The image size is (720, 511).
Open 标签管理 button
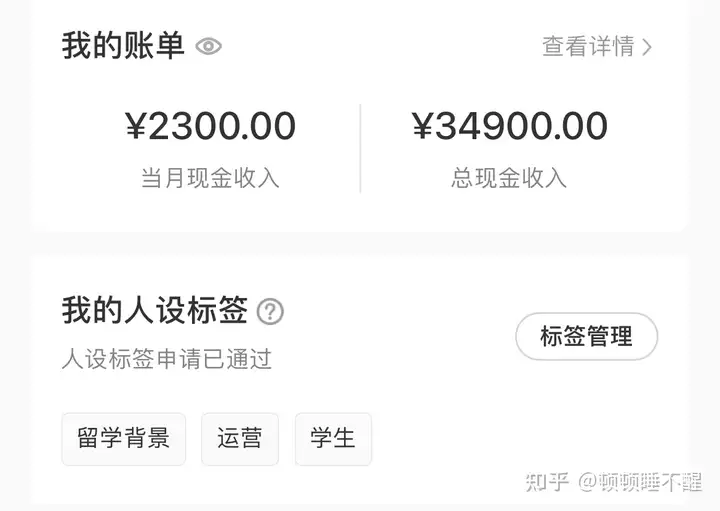click(586, 336)
